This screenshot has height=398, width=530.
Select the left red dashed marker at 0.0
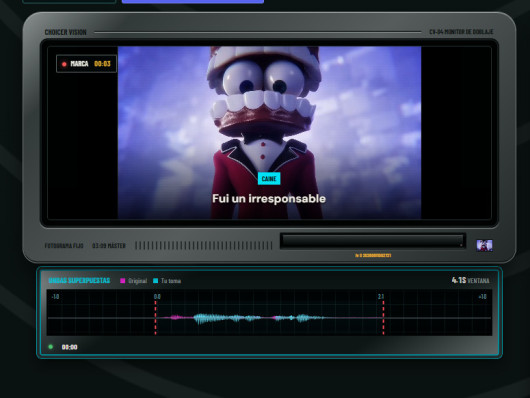coord(155,316)
